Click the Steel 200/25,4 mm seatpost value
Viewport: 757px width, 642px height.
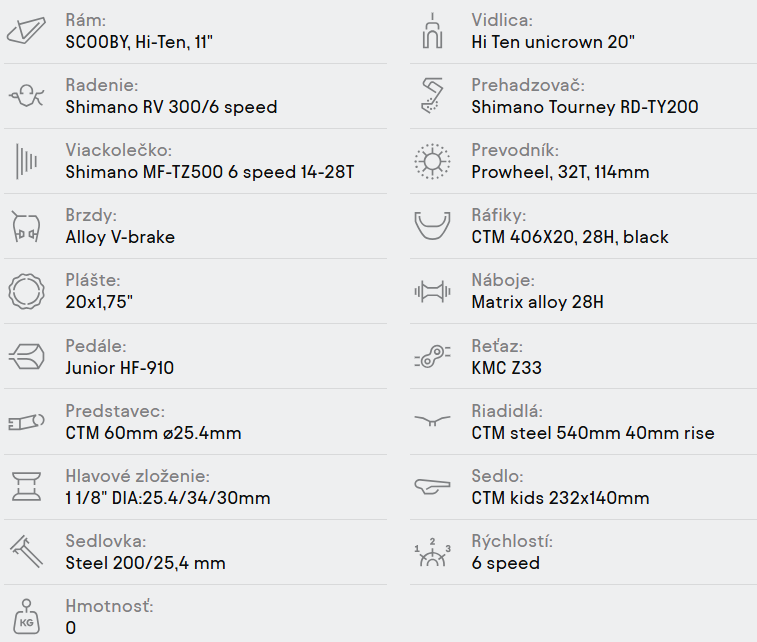[145, 563]
